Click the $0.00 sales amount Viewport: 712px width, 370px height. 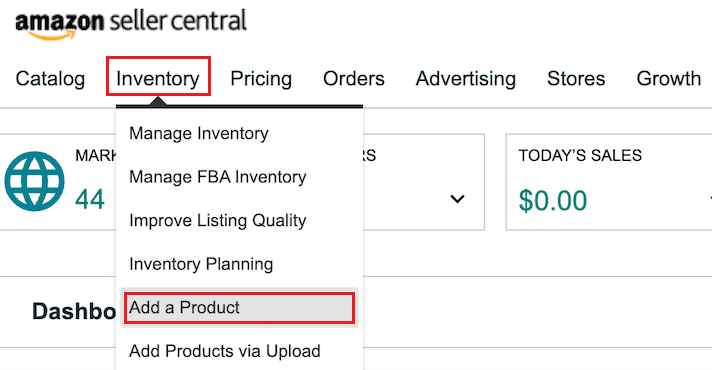(553, 201)
